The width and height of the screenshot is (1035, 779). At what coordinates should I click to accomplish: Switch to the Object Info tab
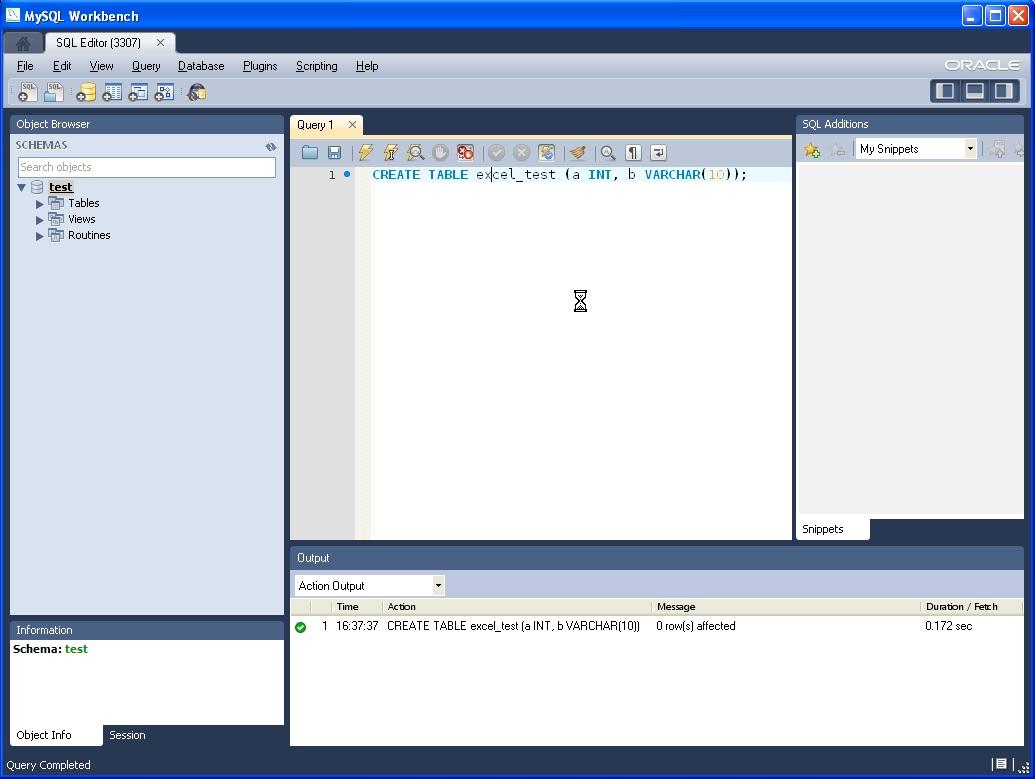pos(44,735)
